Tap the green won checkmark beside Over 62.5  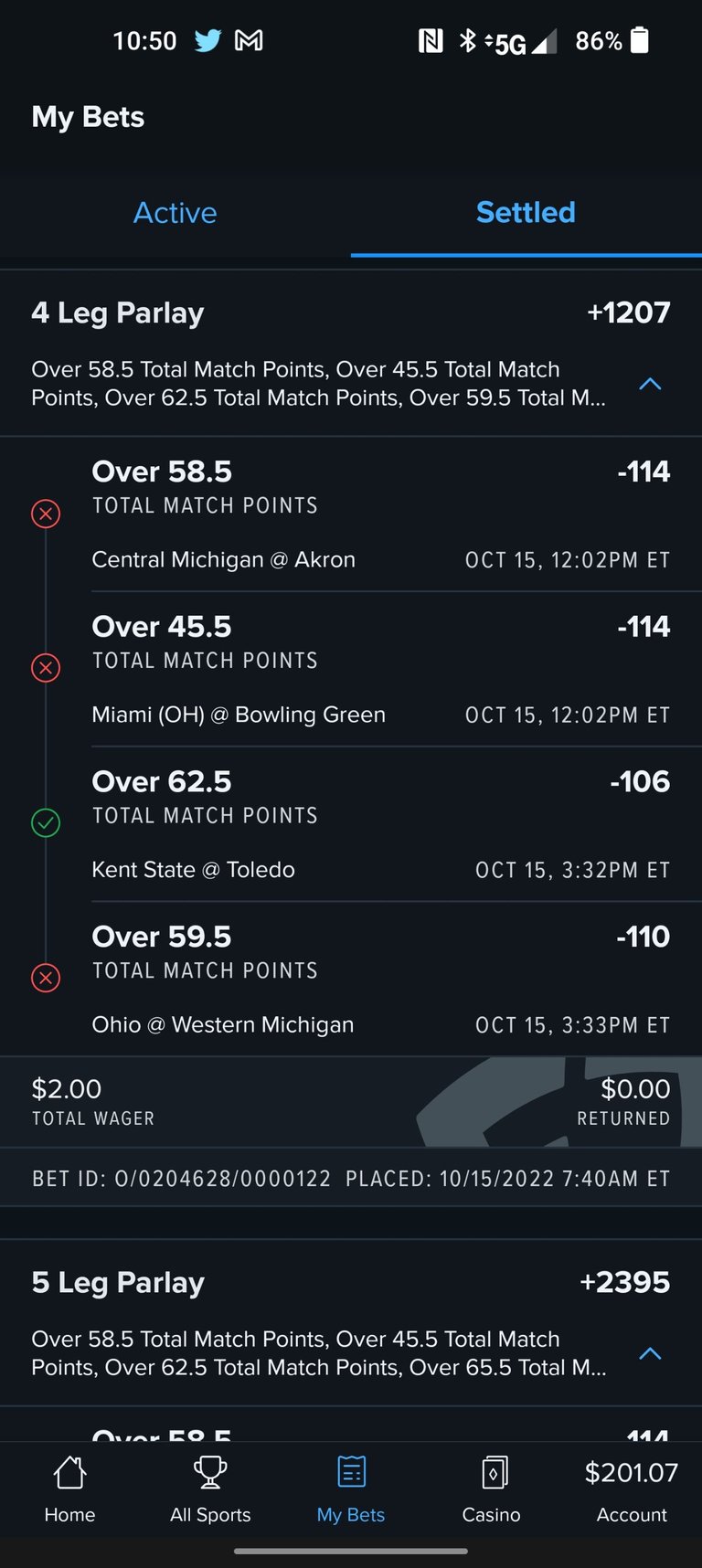click(x=46, y=823)
